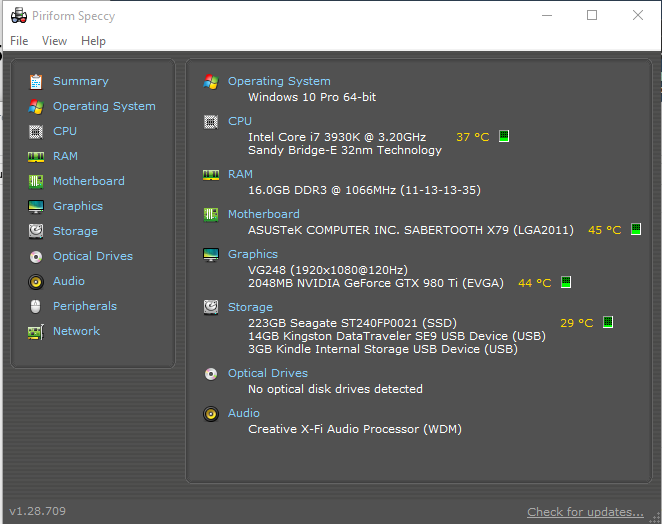Viewport: 662px width, 524px height.
Task: Open the View menu
Action: [54, 41]
